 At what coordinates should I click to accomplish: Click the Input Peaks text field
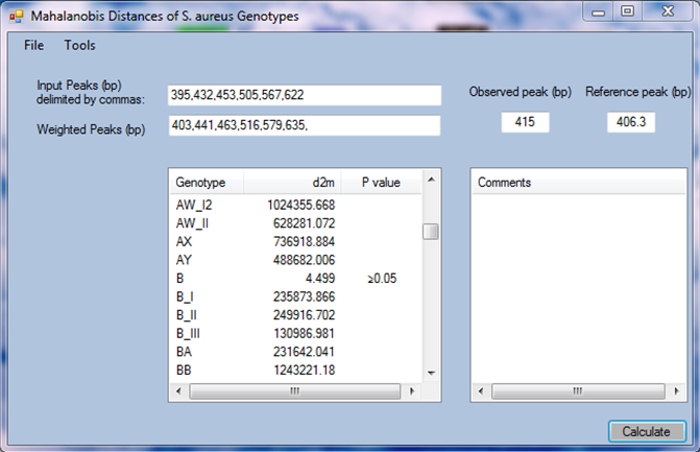(304, 95)
